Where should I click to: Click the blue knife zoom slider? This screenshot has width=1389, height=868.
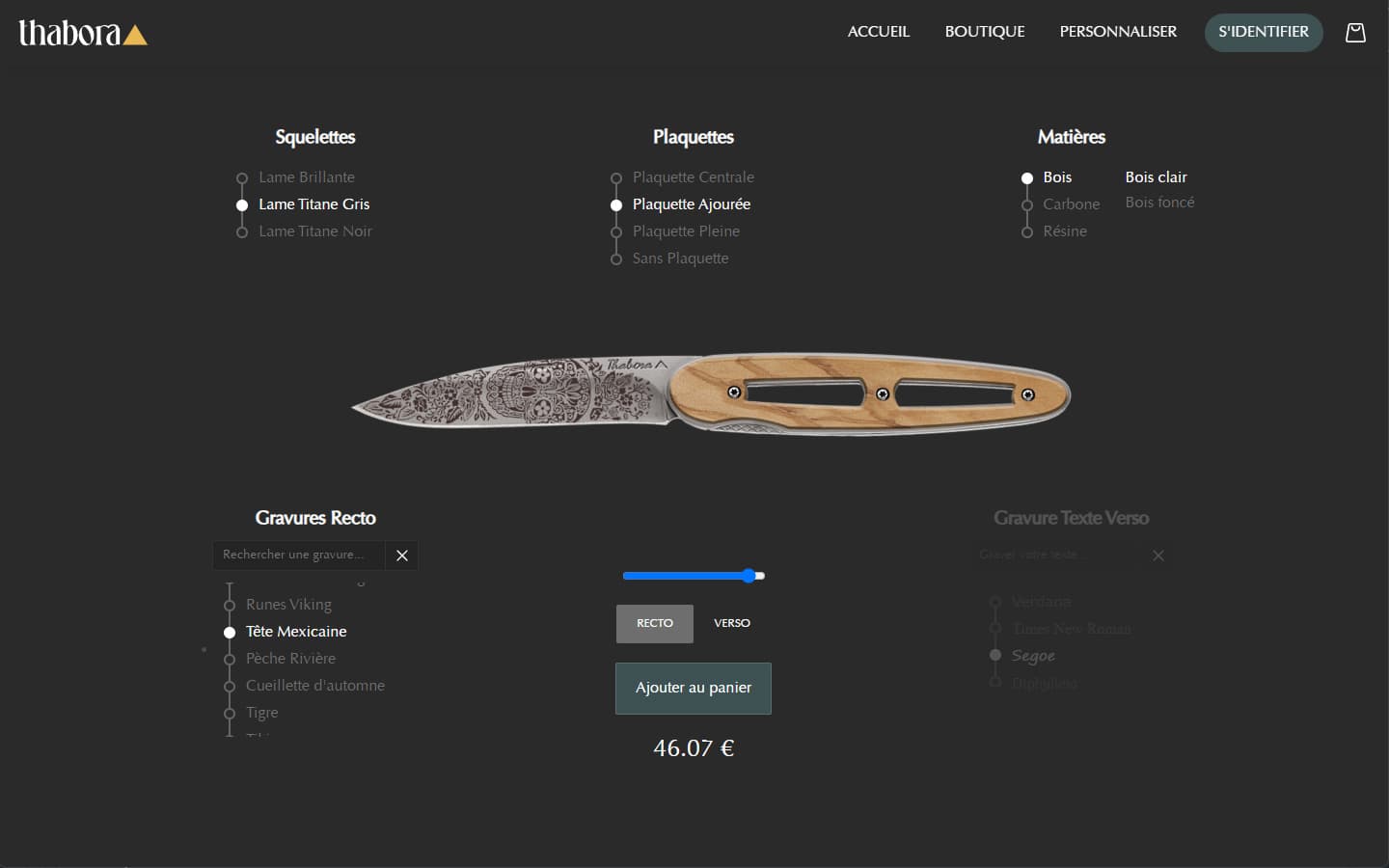click(693, 576)
